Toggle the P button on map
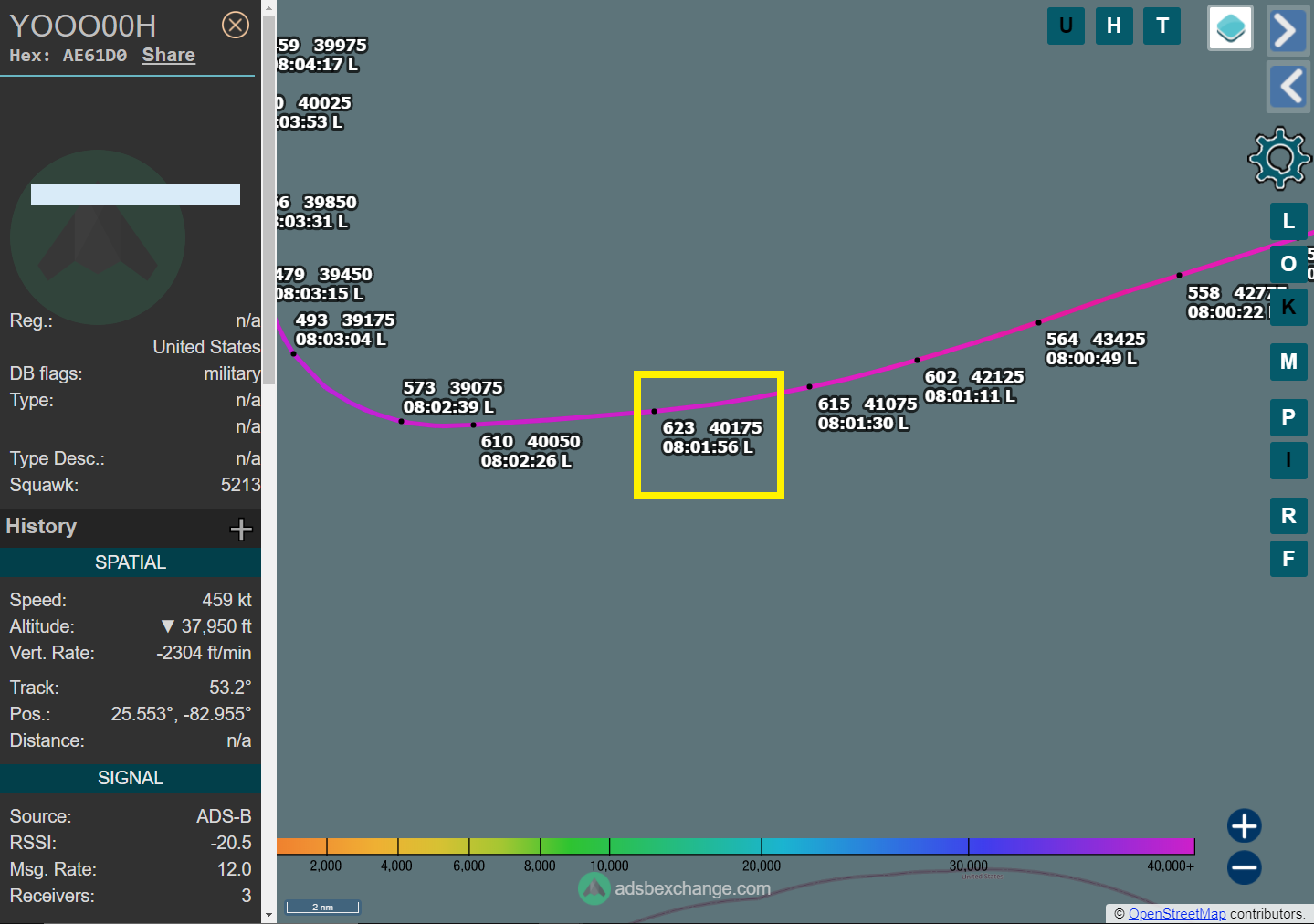Screen dimensions: 1314x924 pos(1288,417)
